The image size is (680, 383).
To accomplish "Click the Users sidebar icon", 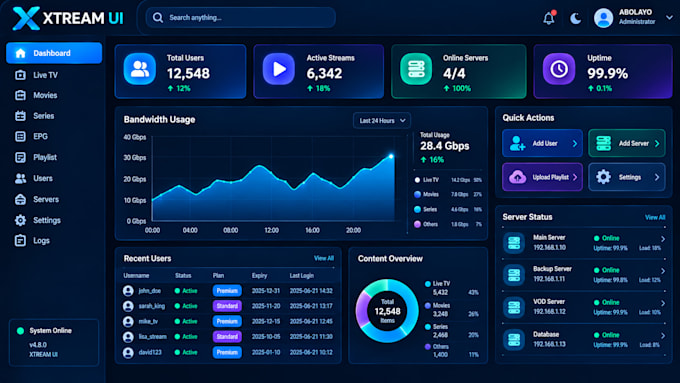I will click(x=20, y=178).
